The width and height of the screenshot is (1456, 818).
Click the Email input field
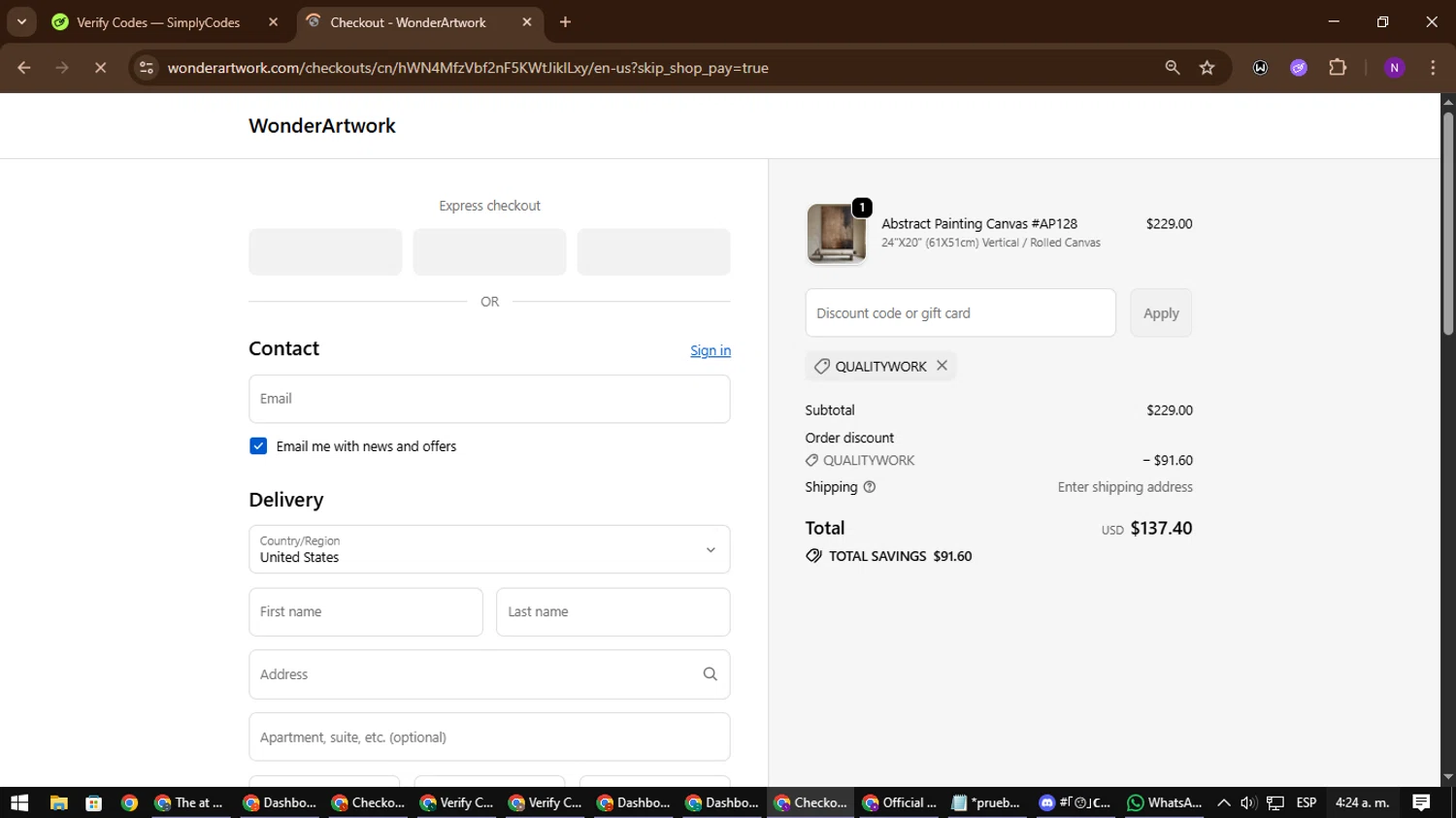click(x=489, y=399)
